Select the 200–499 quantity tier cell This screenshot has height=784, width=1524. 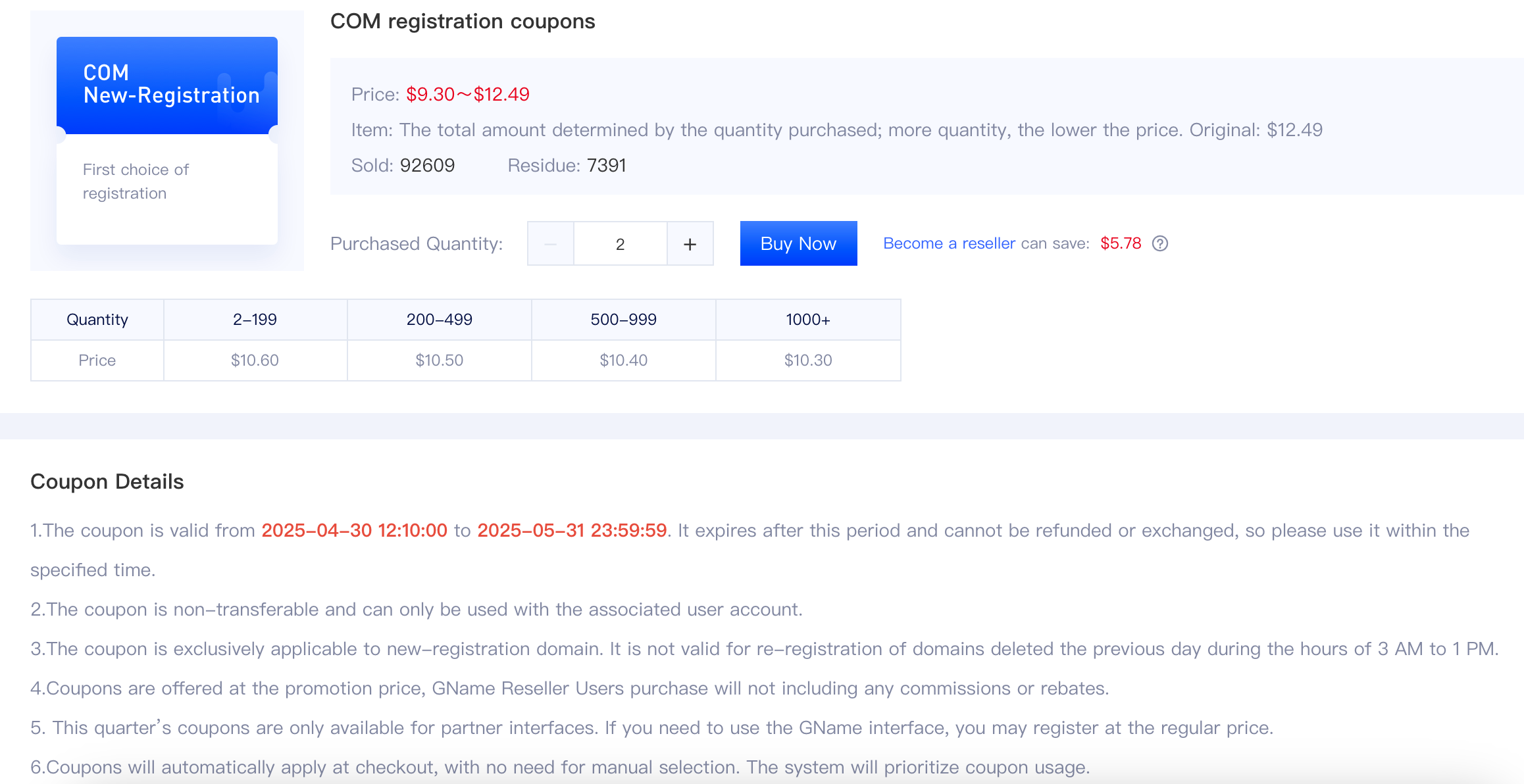[x=440, y=320]
